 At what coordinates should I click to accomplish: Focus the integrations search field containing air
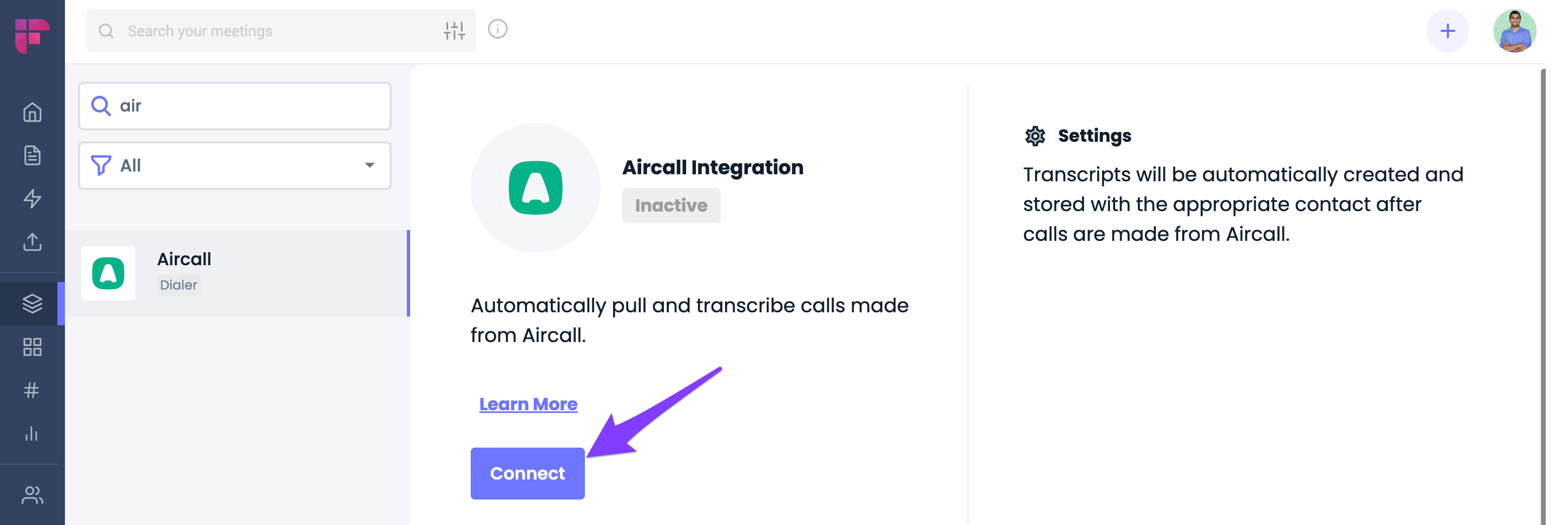pos(234,106)
